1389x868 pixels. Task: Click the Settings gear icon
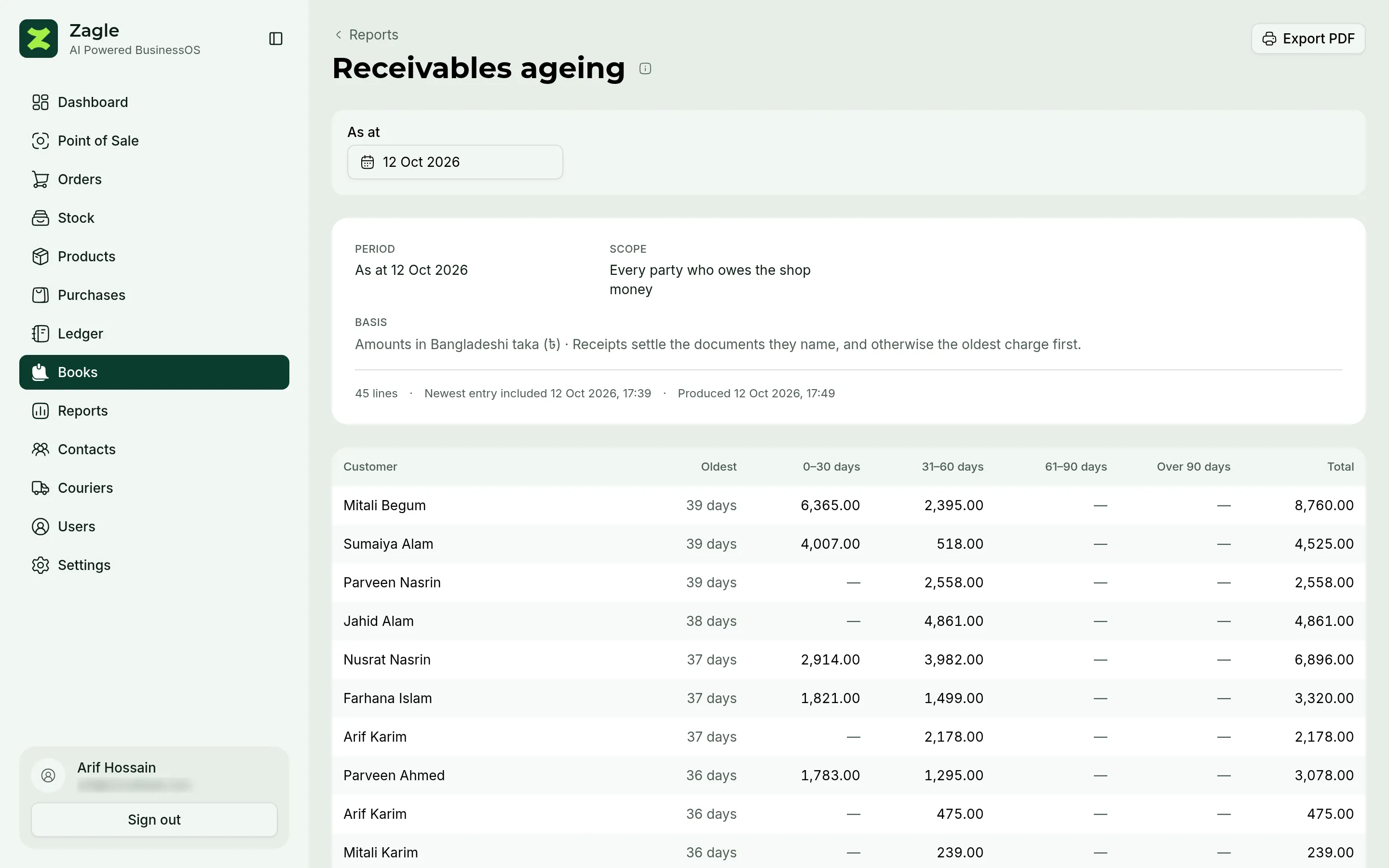[x=40, y=565]
